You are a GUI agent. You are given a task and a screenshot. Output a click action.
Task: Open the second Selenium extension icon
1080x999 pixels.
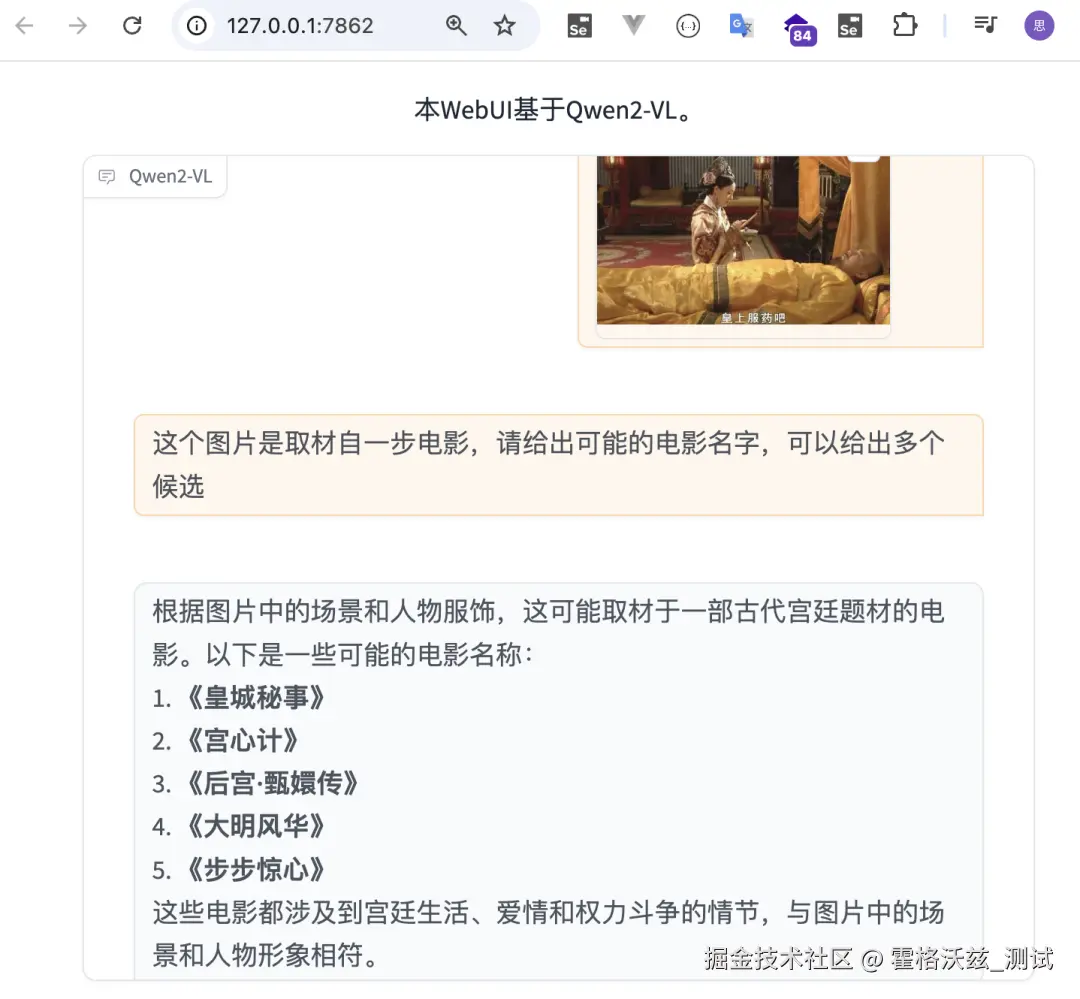click(x=849, y=26)
